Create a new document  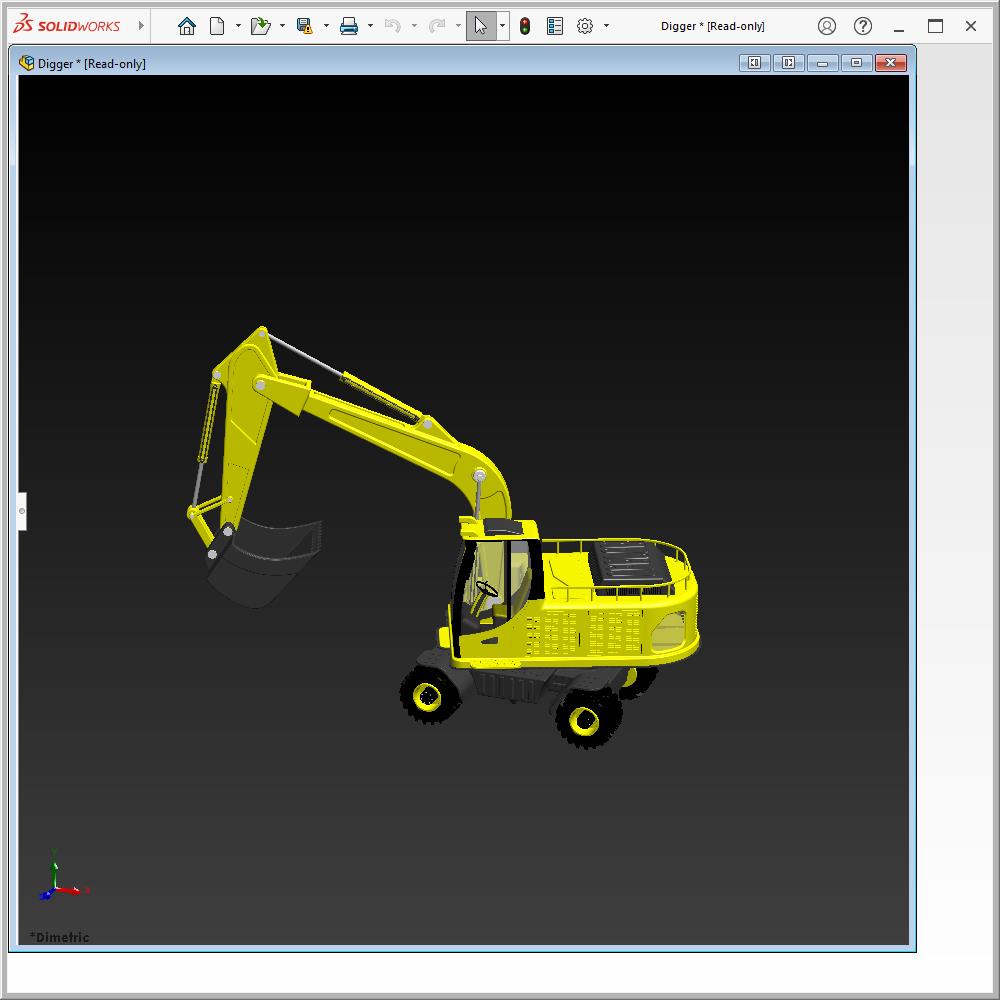(217, 26)
